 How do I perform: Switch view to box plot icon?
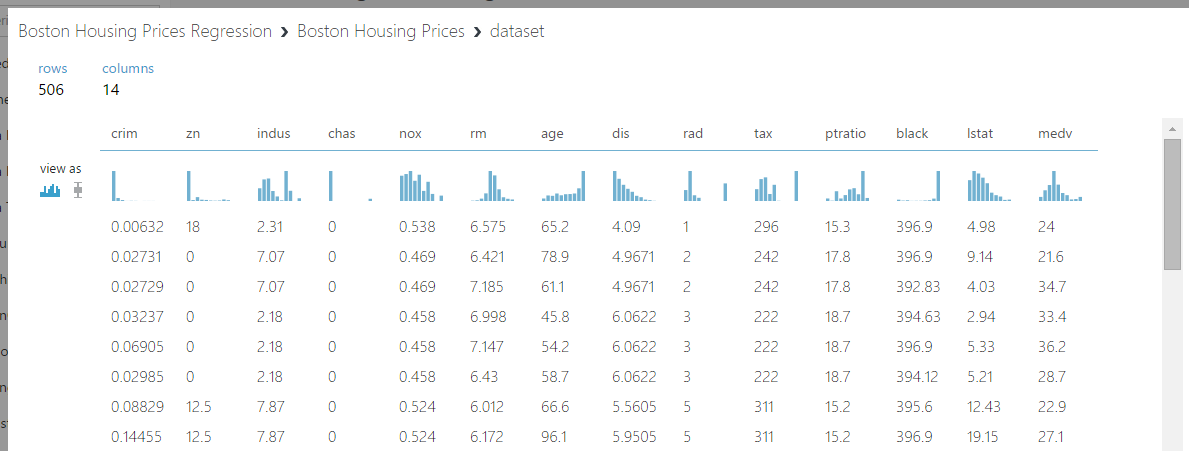click(77, 191)
